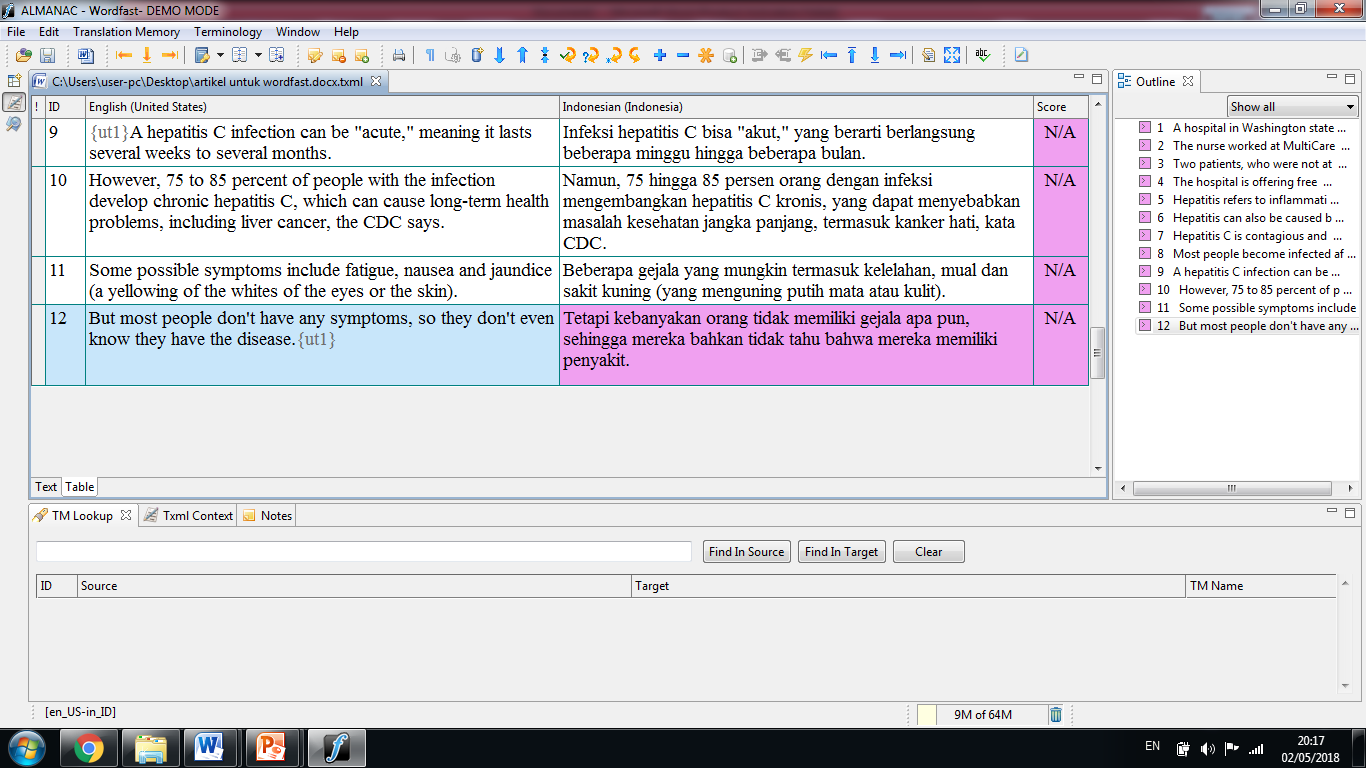Click the orange arrow with question mark icon
This screenshot has width=1366, height=768.
(591, 56)
